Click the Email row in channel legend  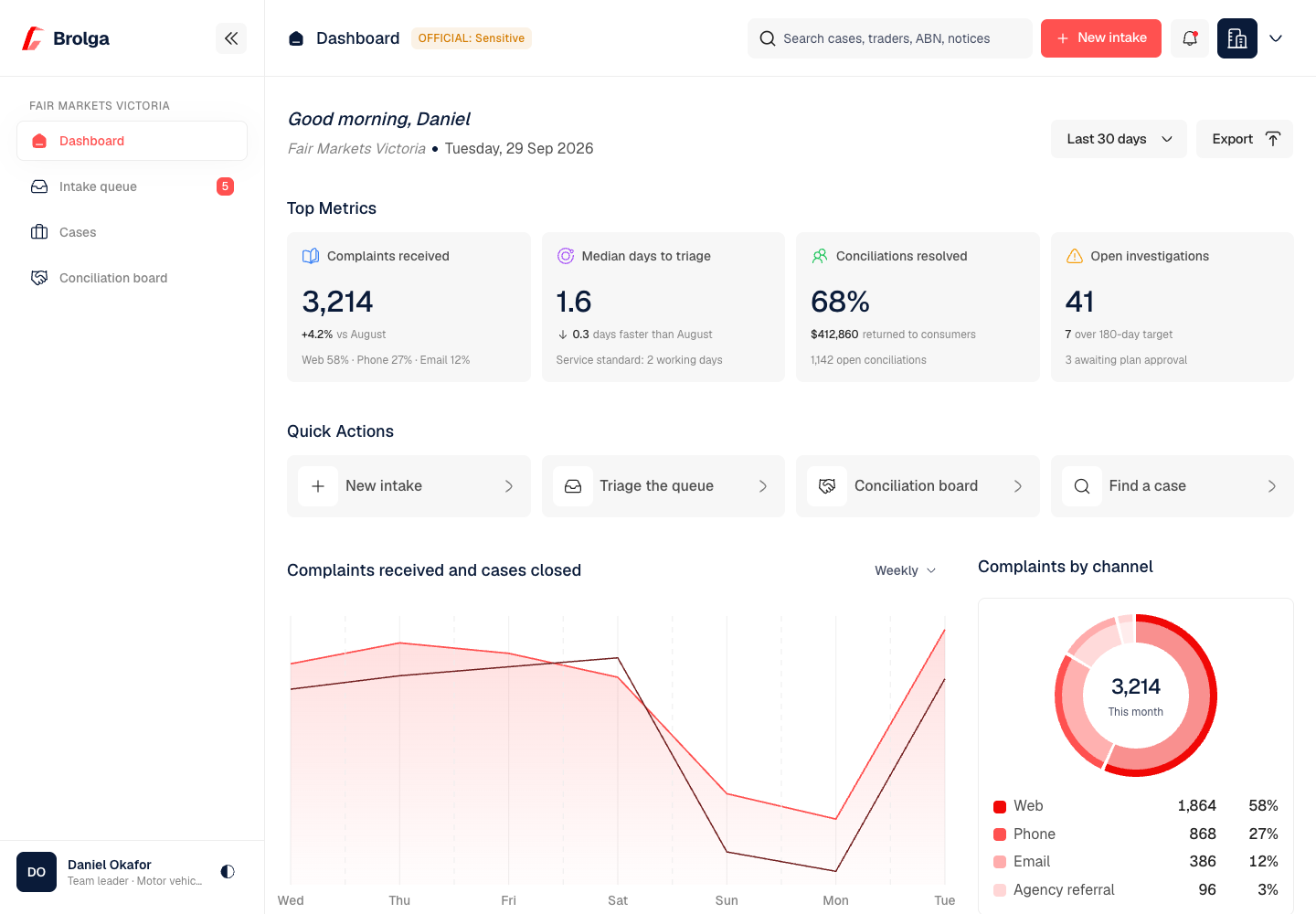[x=1136, y=862]
